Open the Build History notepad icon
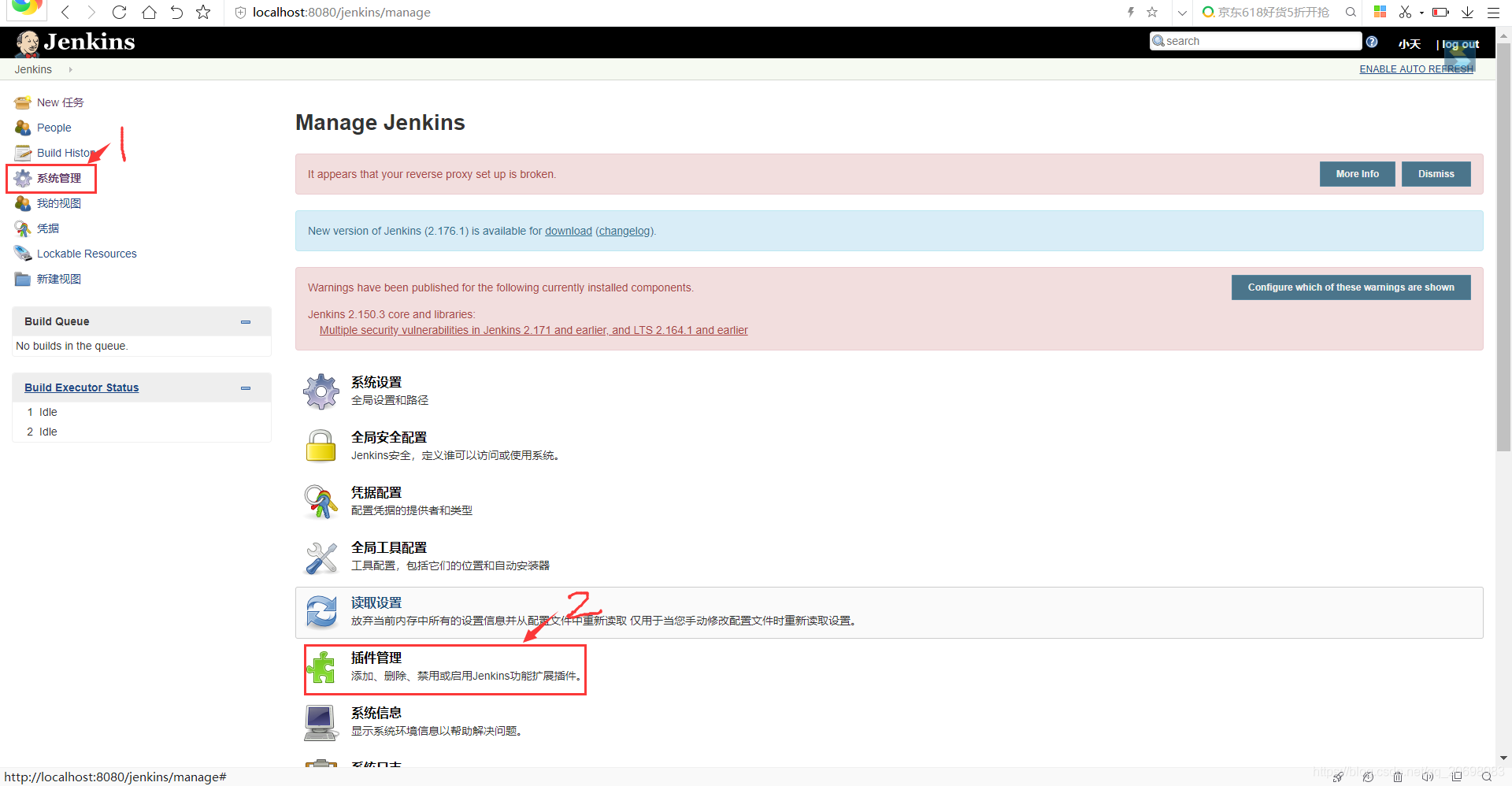Viewport: 1512px width, 786px height. pos(23,153)
